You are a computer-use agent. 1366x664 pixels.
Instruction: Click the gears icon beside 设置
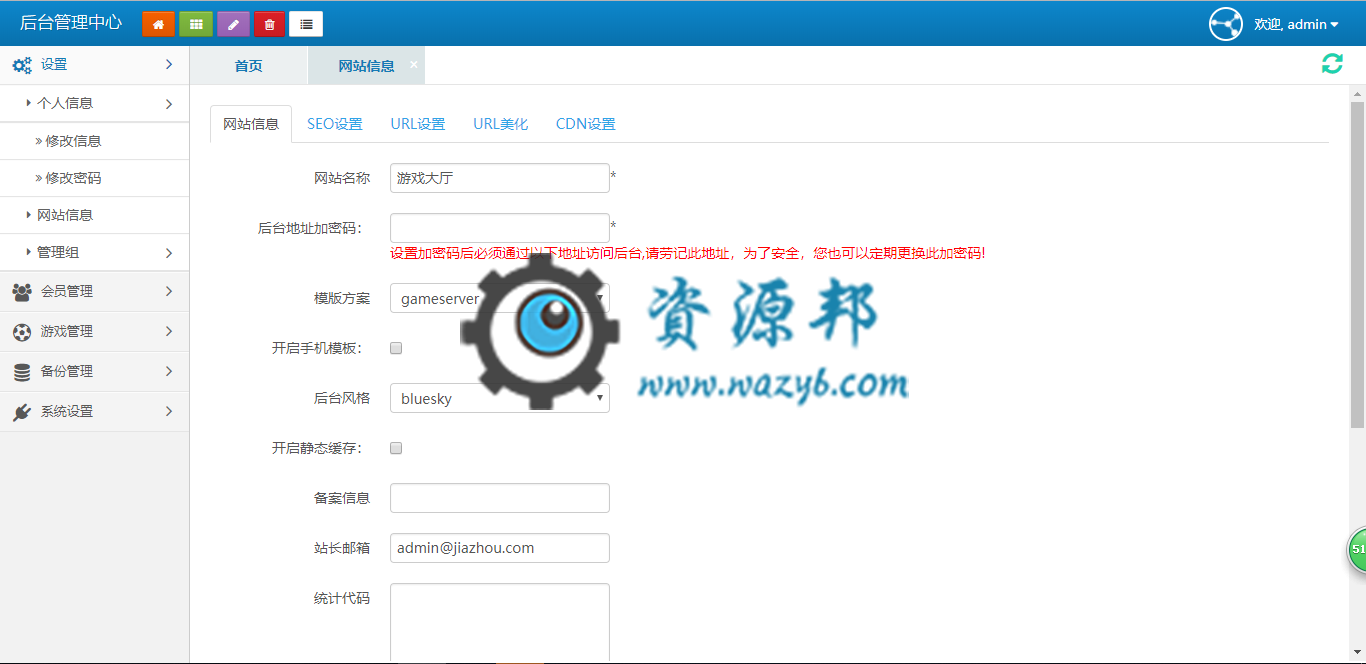pyautogui.click(x=22, y=65)
